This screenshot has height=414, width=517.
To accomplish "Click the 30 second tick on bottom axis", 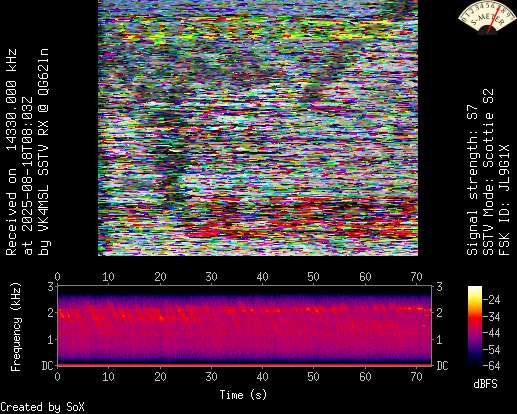I will [x=211, y=377].
